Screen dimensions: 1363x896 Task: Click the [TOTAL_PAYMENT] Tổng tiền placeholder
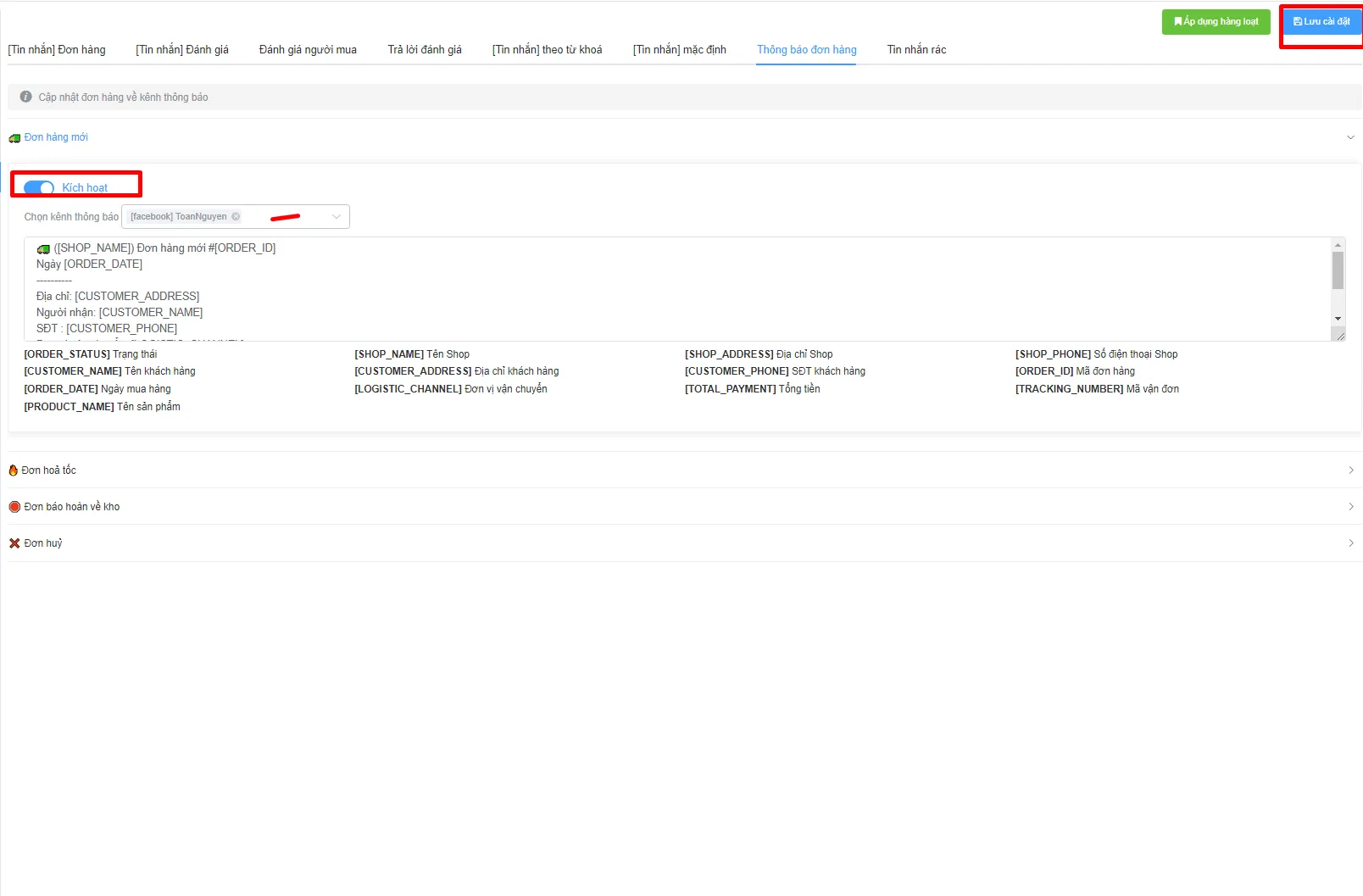pos(753,389)
